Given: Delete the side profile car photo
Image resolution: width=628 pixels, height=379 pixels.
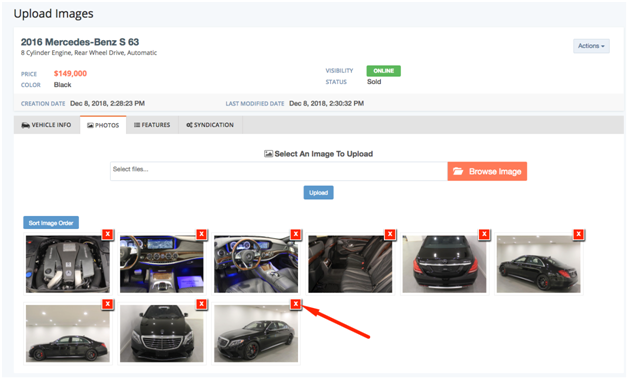Looking at the screenshot, I should (107, 304).
